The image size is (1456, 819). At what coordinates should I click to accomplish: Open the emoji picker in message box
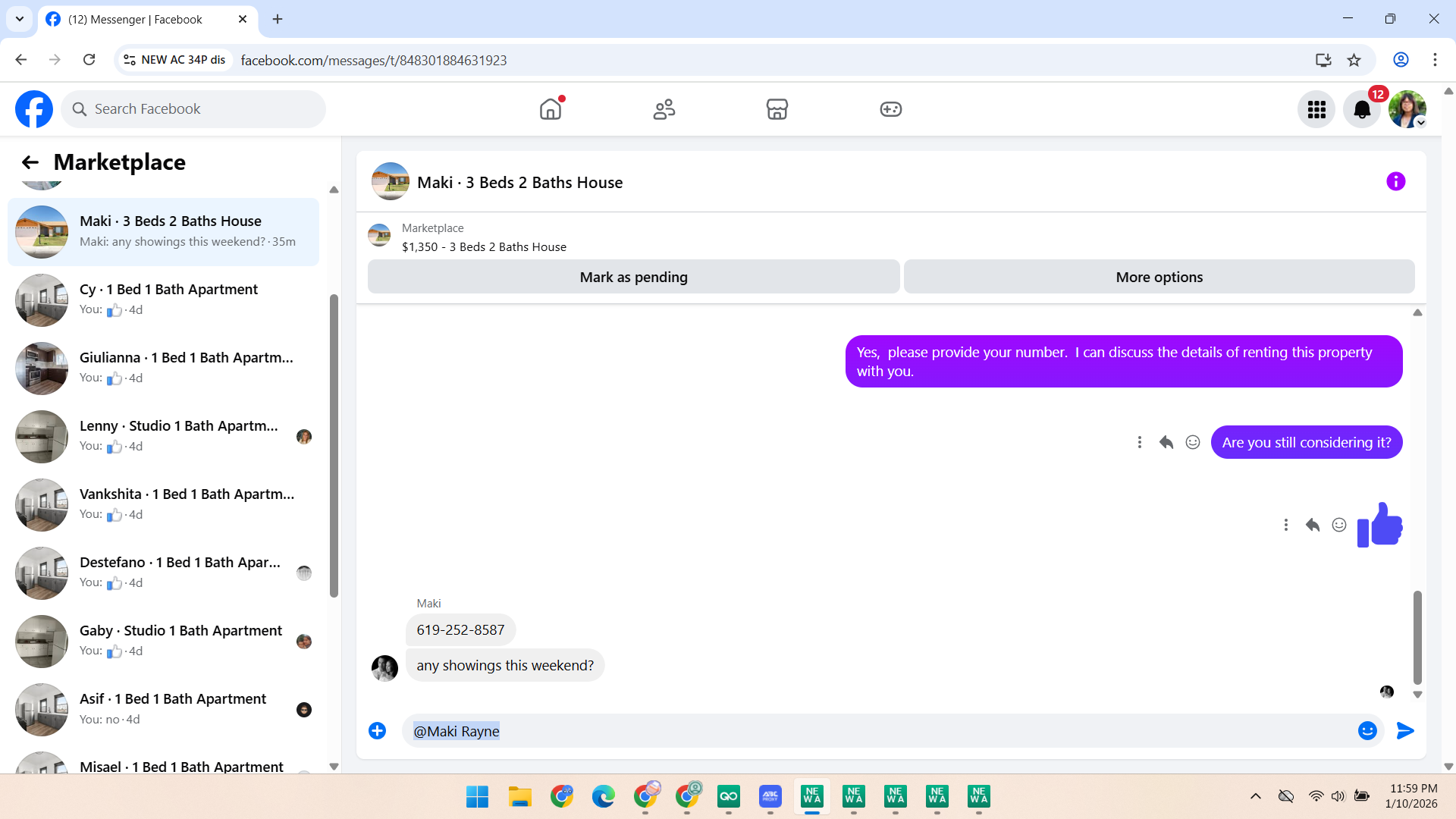click(x=1367, y=730)
